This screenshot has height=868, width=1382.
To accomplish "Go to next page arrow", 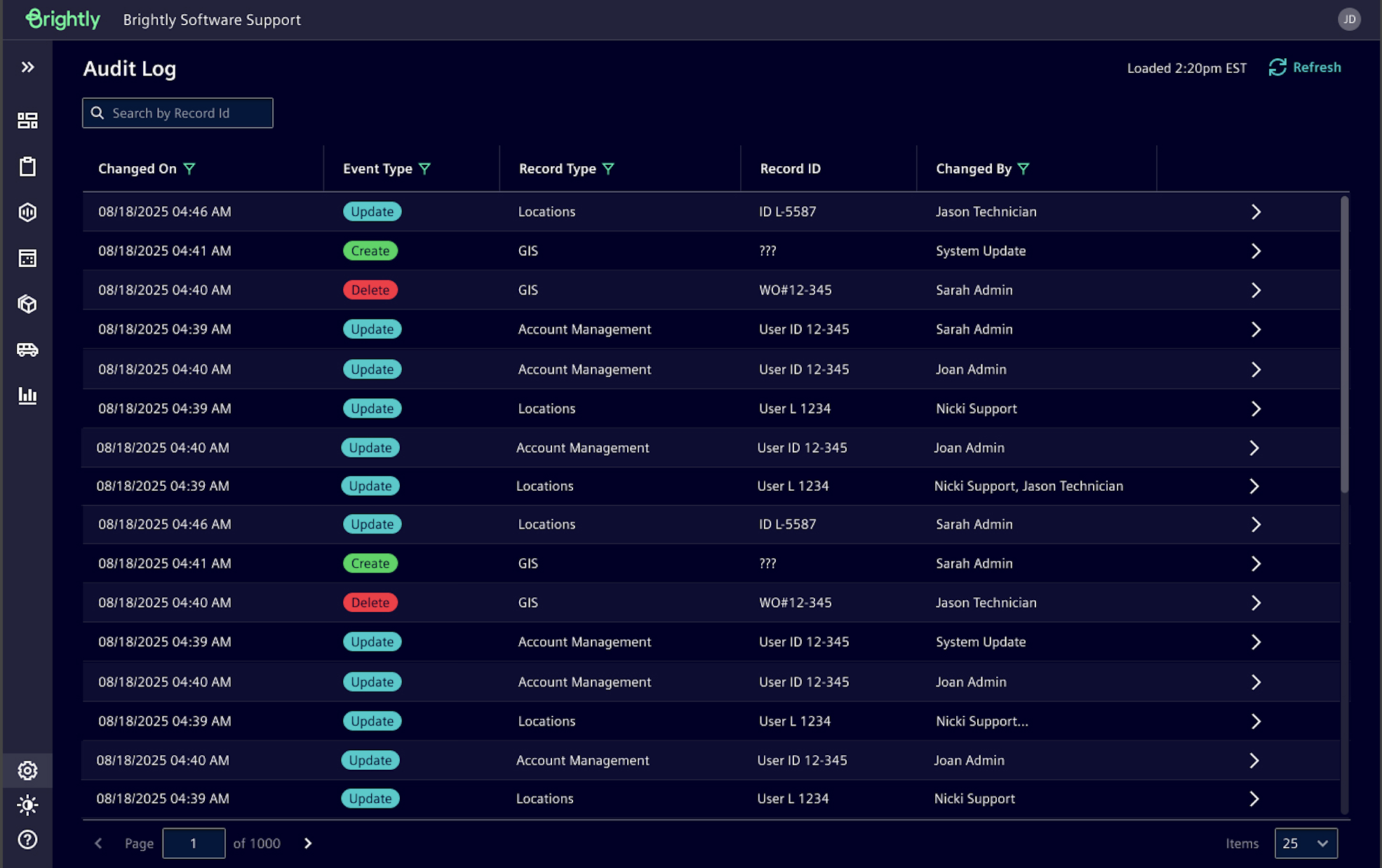I will click(x=308, y=843).
